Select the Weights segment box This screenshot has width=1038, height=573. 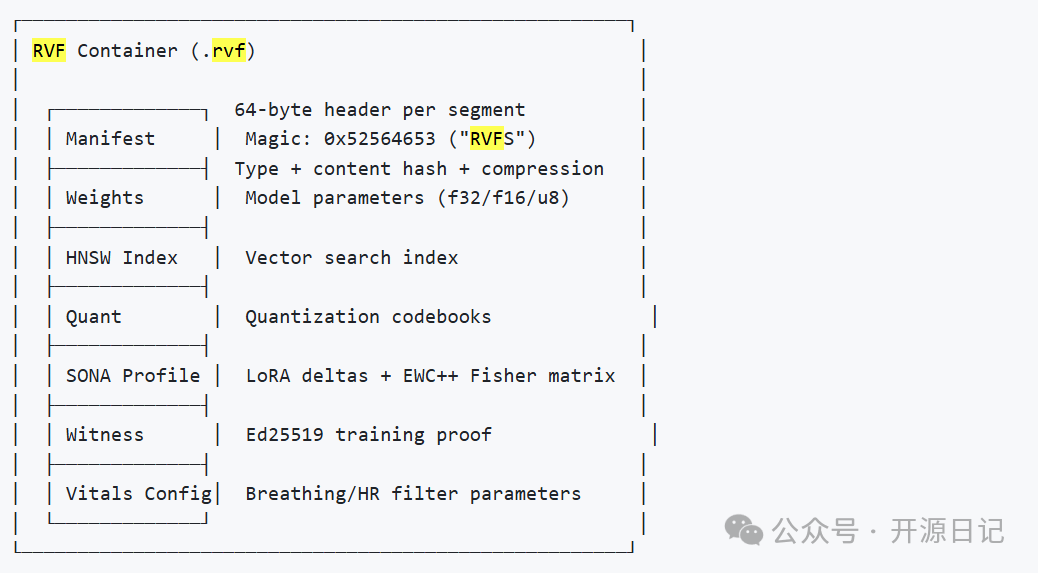coord(104,198)
